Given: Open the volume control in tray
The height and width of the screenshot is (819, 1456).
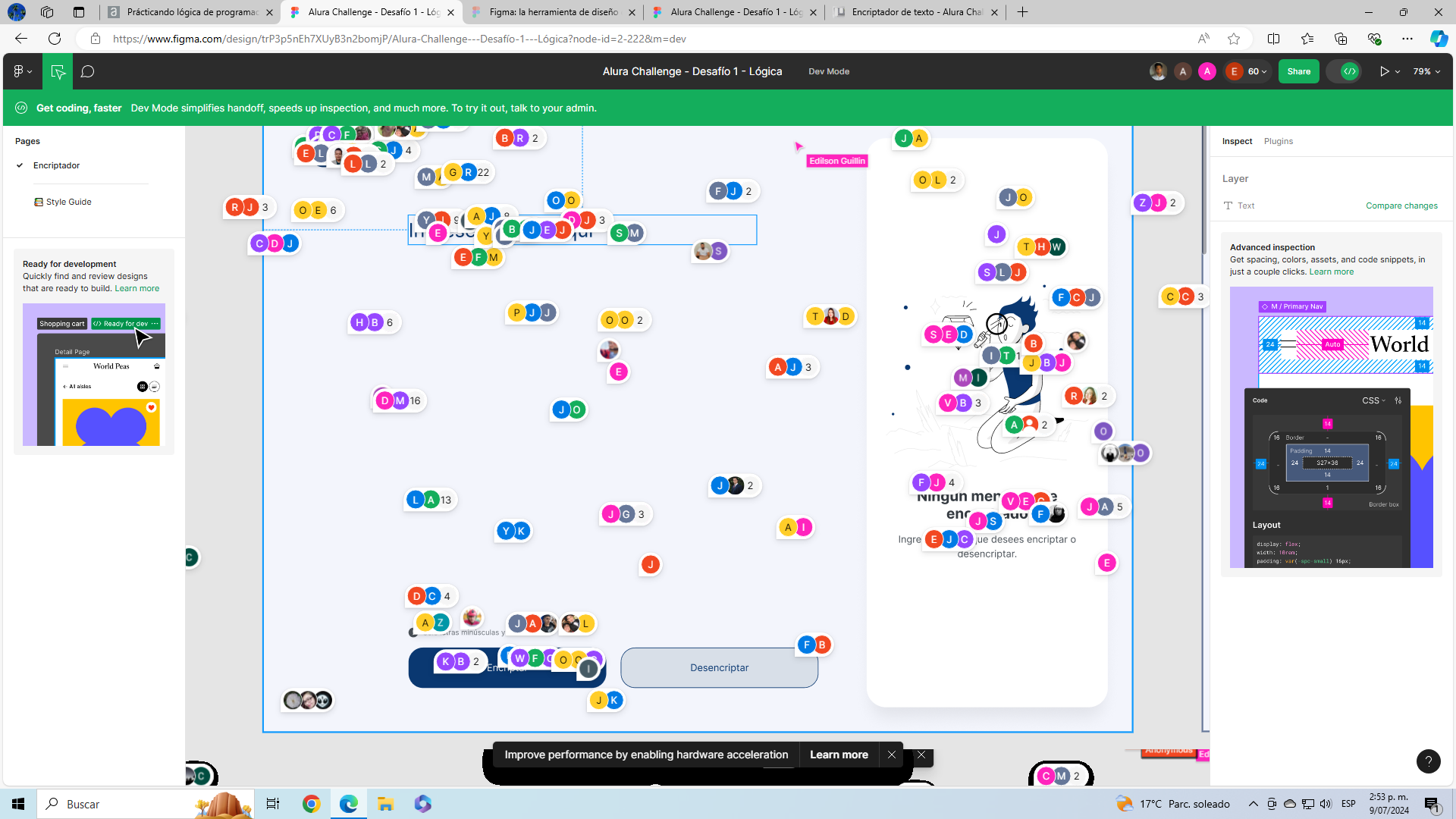Looking at the screenshot, I should coord(1325,804).
